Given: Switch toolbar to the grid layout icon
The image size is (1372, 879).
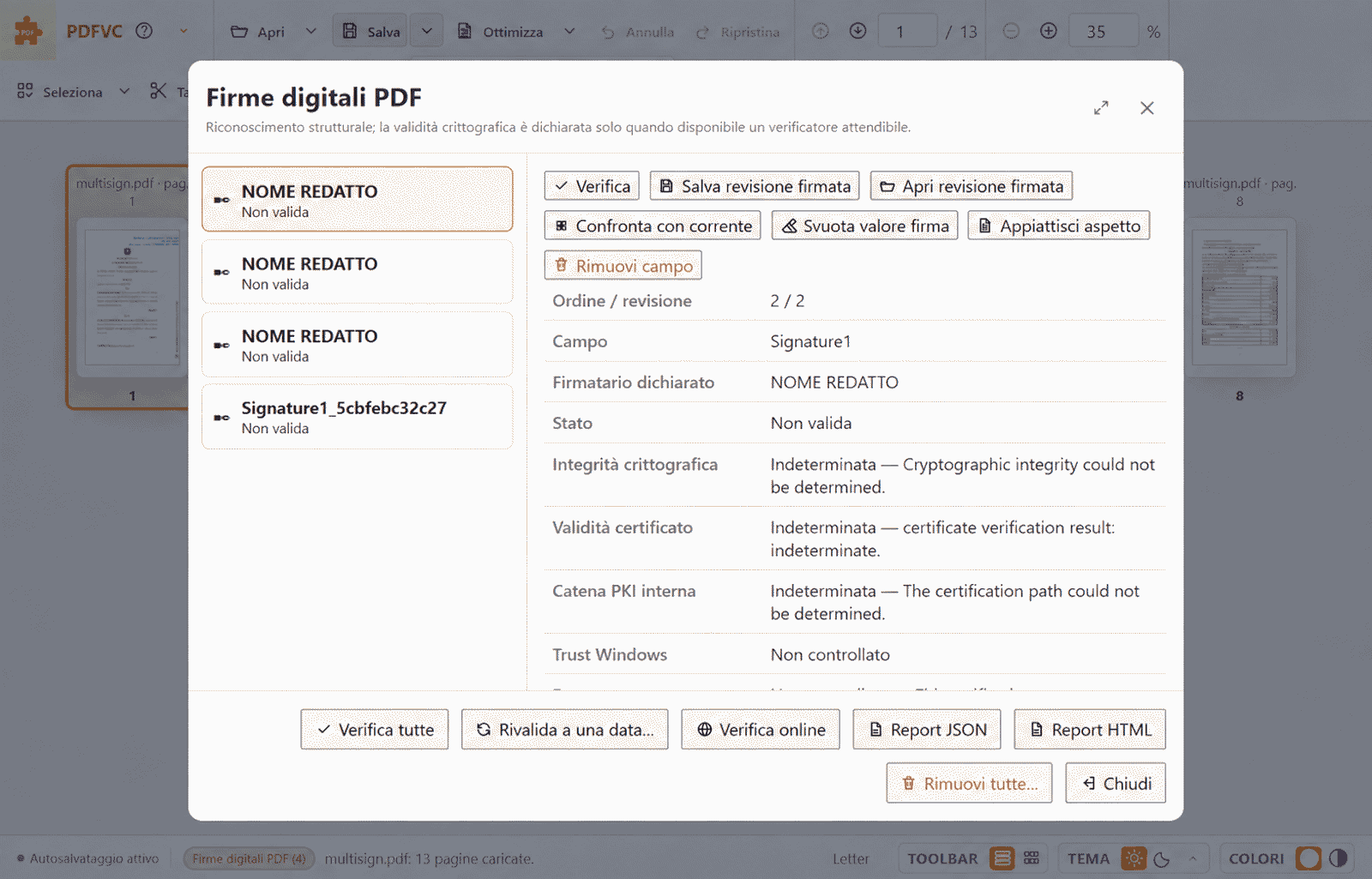Looking at the screenshot, I should pyautogui.click(x=1032, y=858).
